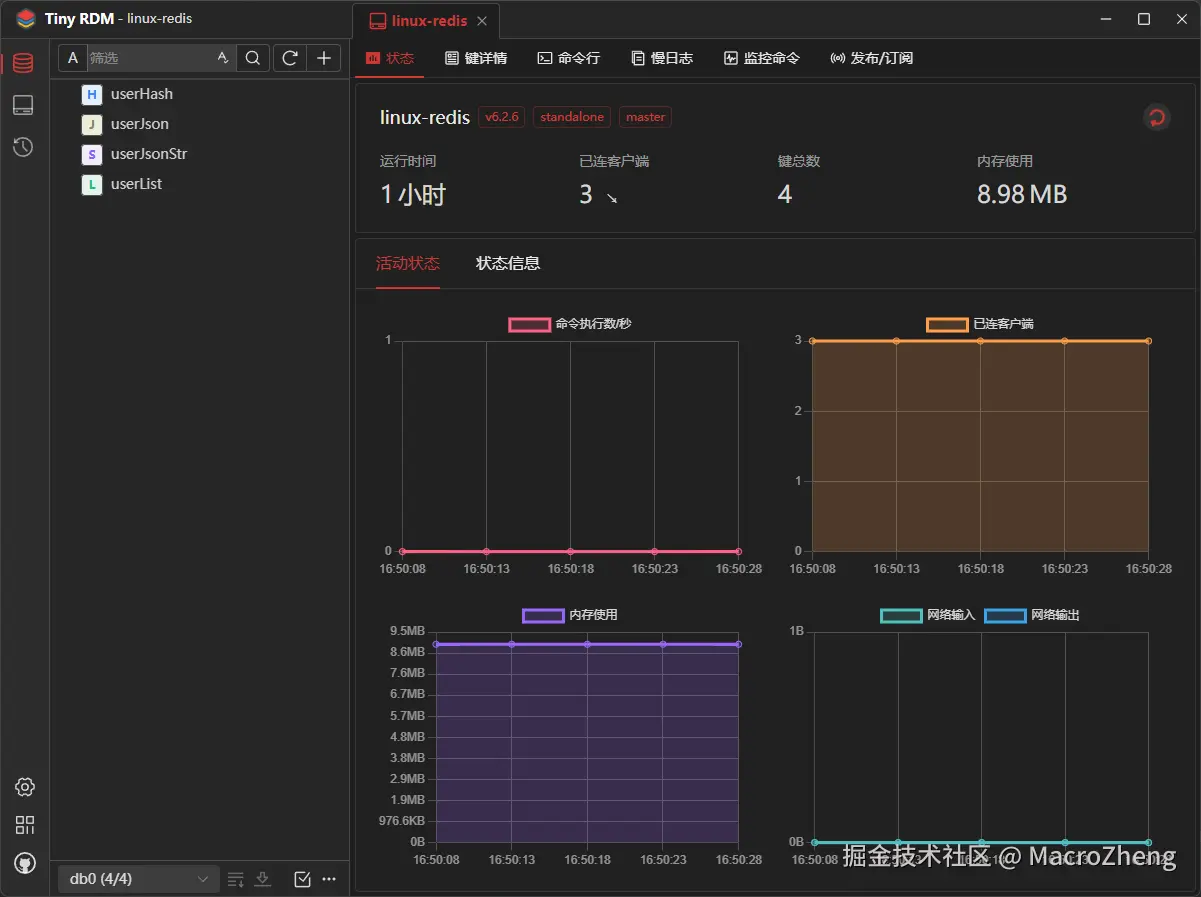Switch to the 键详情 tab
The image size is (1201, 897).
(x=476, y=58)
